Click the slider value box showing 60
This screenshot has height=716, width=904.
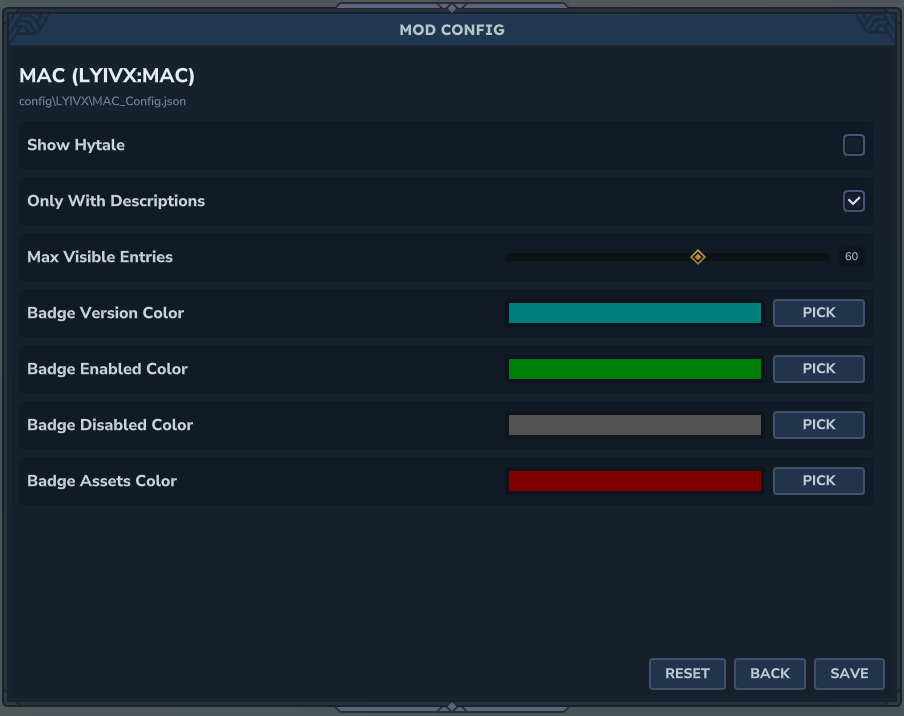[851, 257]
